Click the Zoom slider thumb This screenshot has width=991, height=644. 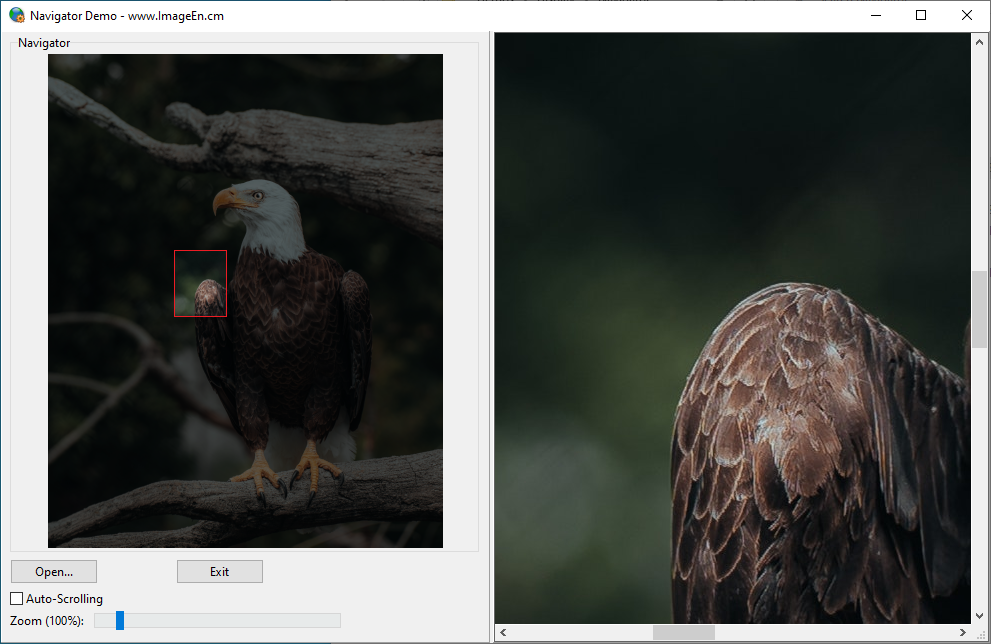119,621
